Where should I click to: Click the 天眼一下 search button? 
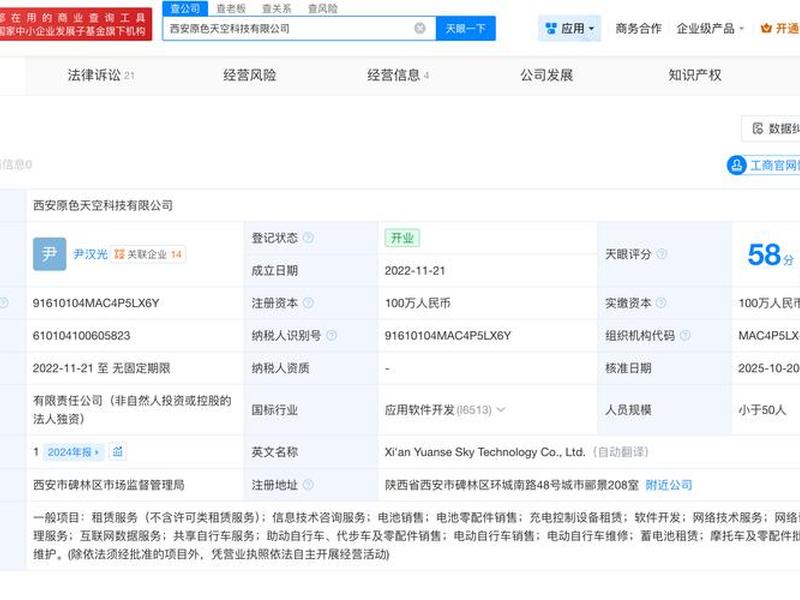(x=465, y=28)
